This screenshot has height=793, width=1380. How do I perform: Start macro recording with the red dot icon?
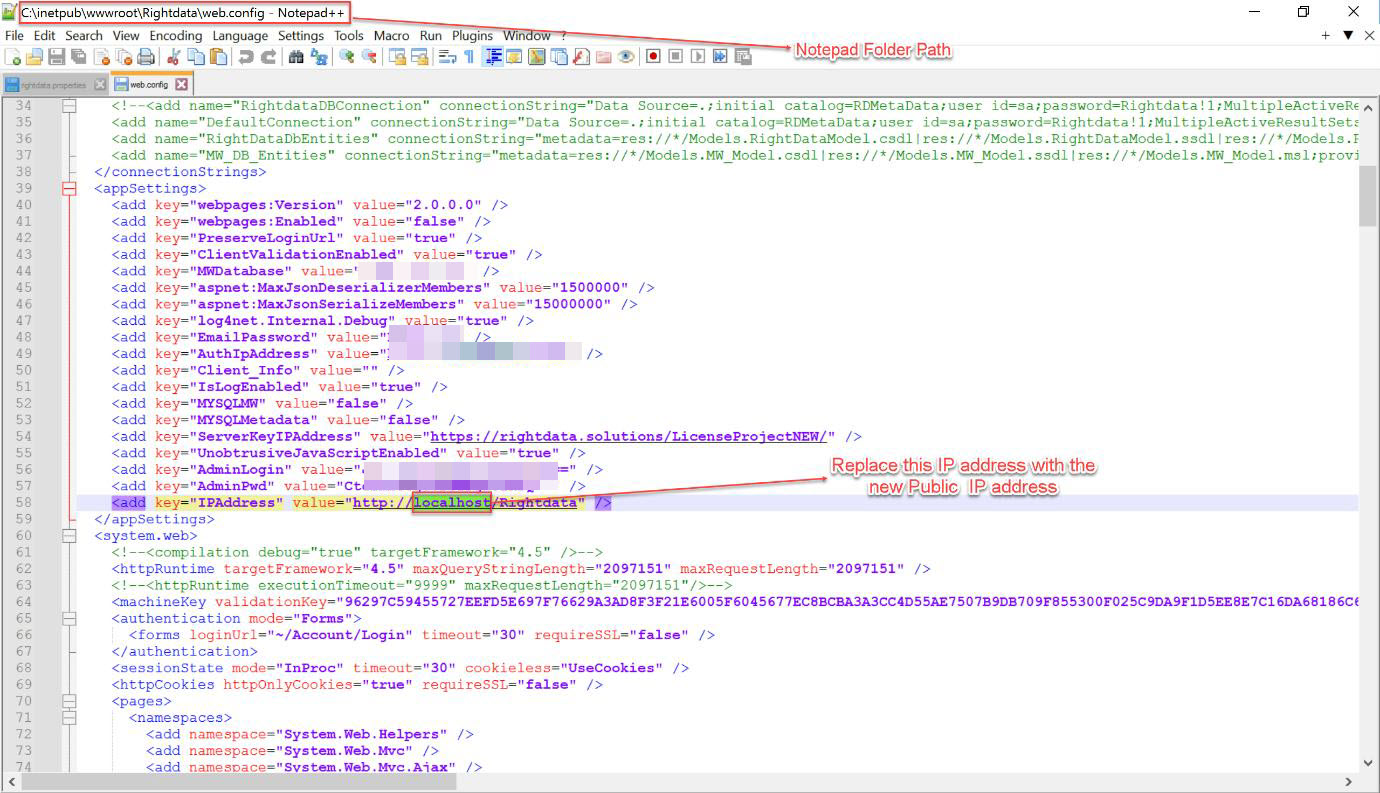click(653, 57)
